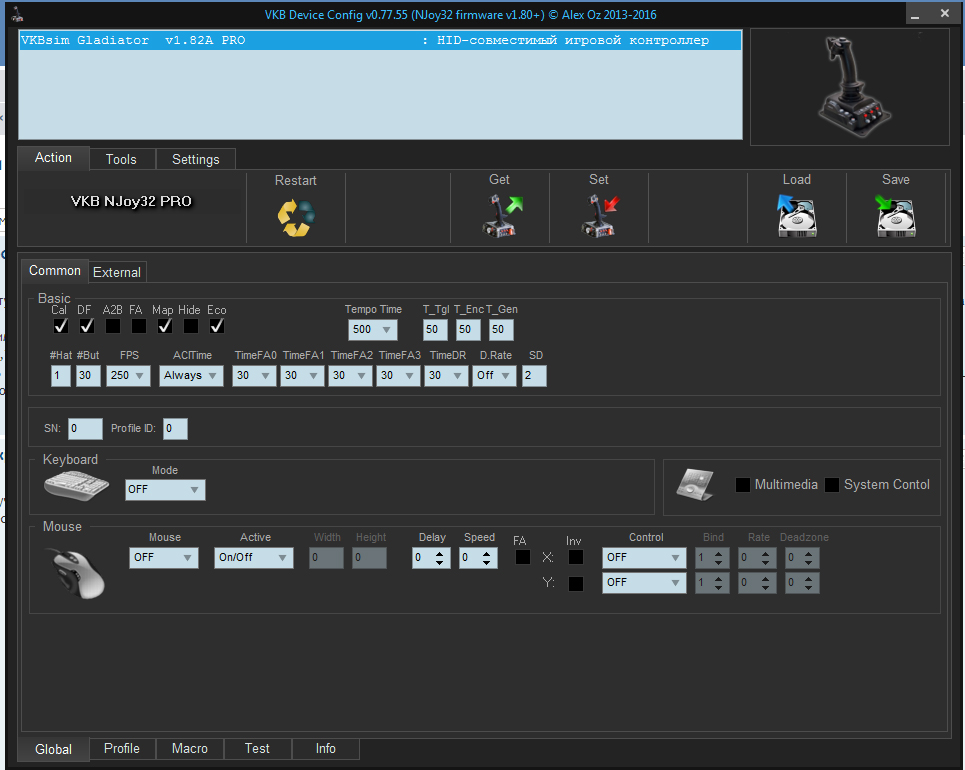The height and width of the screenshot is (770, 965).
Task: Minimize the VKB Device Config window
Action: pyautogui.click(x=915, y=14)
